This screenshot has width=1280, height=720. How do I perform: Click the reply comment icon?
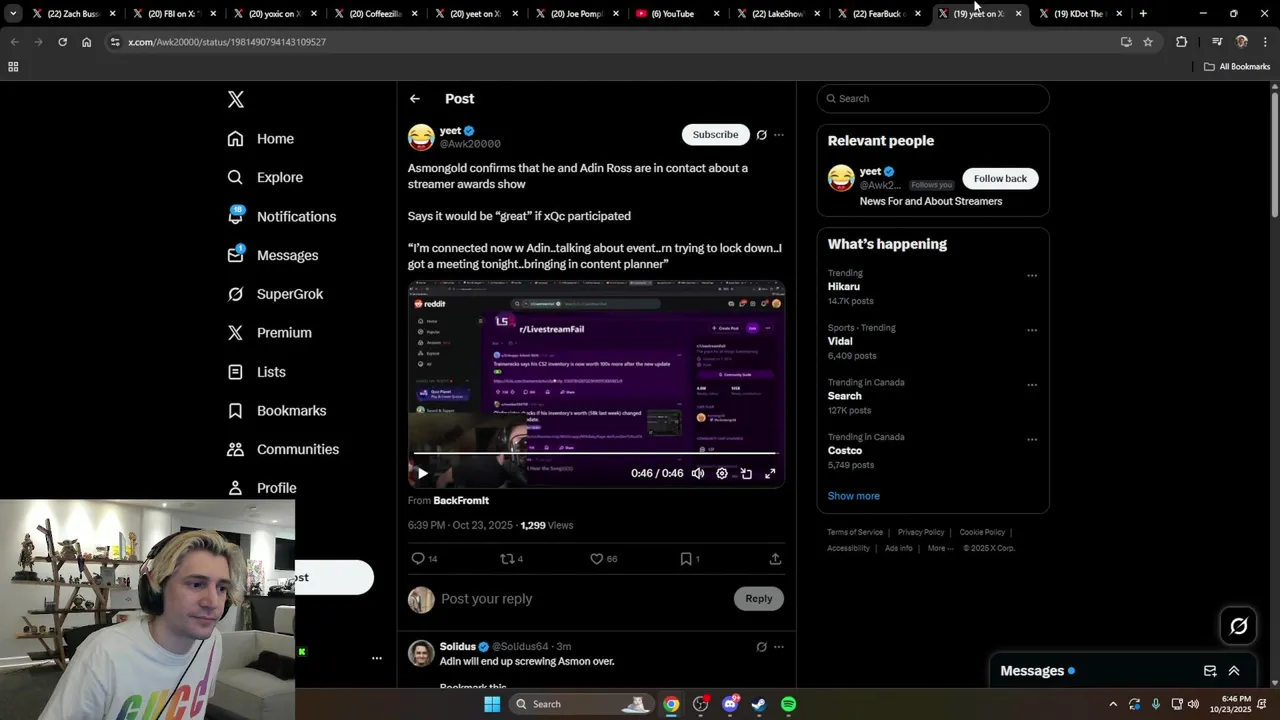[418, 559]
